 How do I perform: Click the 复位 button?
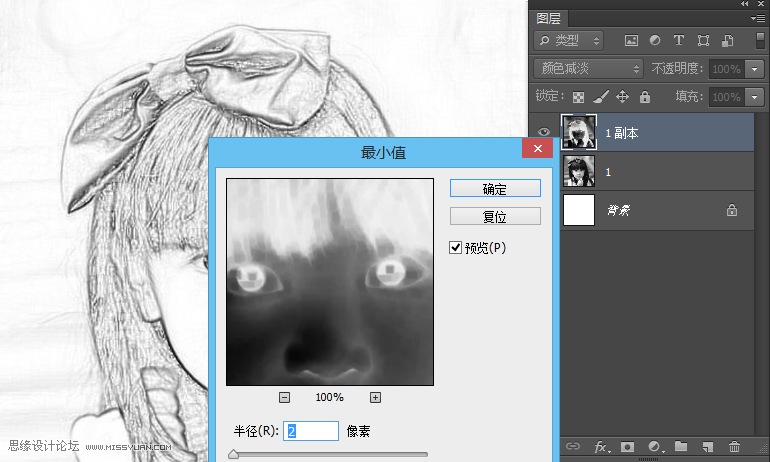click(495, 217)
